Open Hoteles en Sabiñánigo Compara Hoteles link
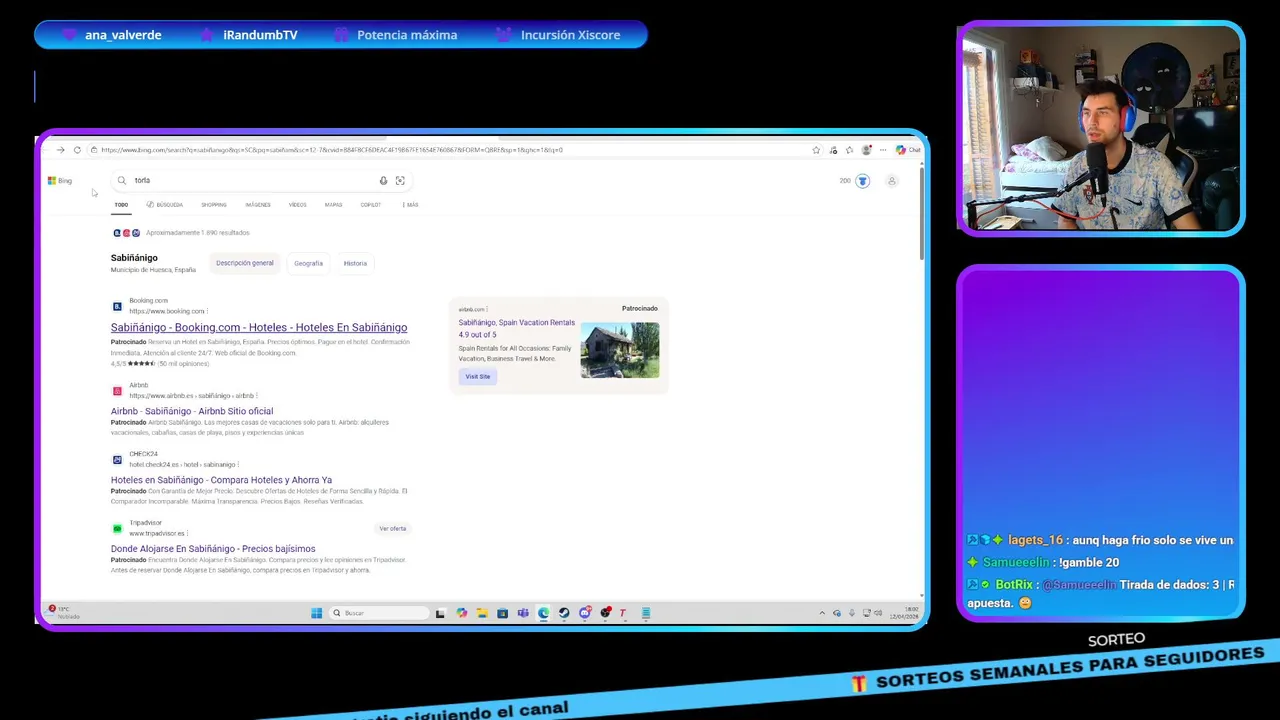The height and width of the screenshot is (720, 1280). [221, 480]
